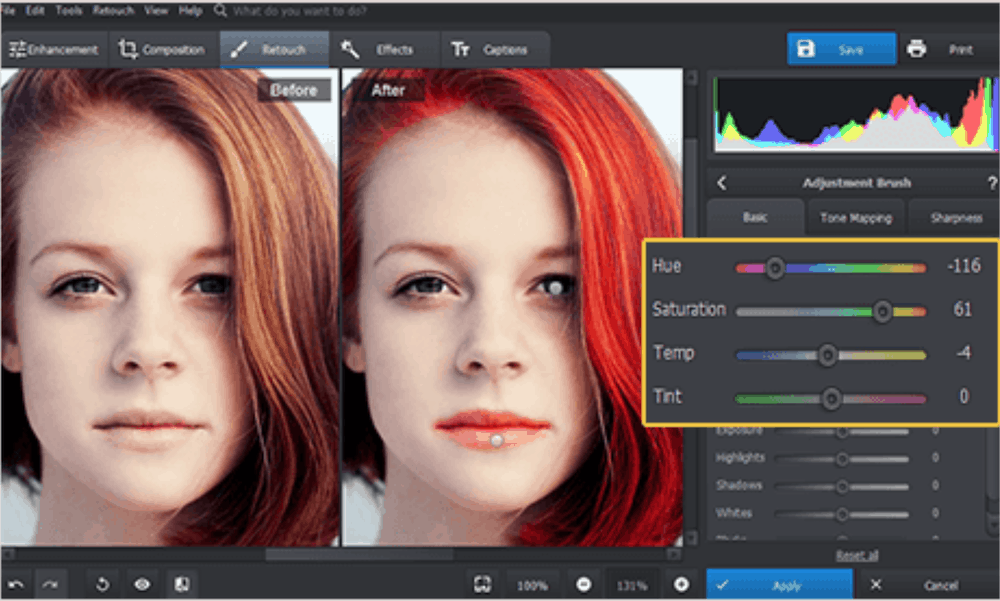The image size is (1000, 601).
Task: Click the Reset all link
Action: pos(857,556)
